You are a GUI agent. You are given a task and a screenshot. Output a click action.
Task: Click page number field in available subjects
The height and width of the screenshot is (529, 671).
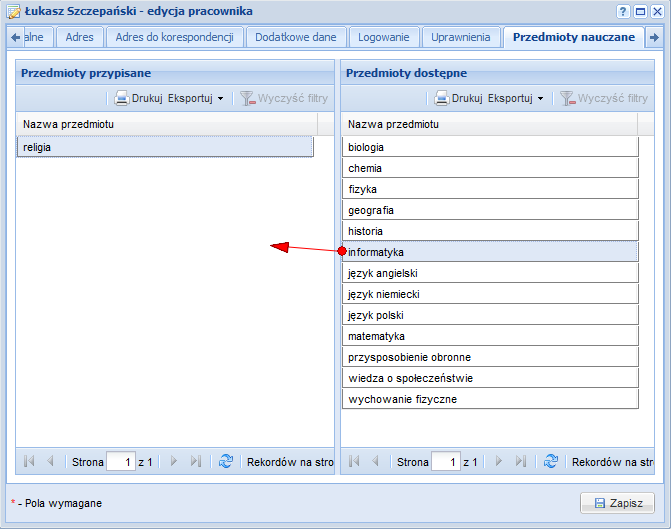(x=446, y=462)
